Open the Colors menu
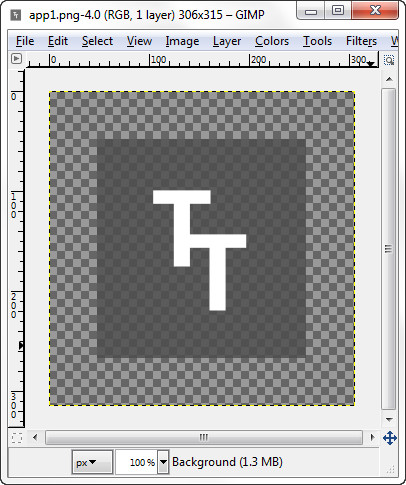 pyautogui.click(x=272, y=41)
